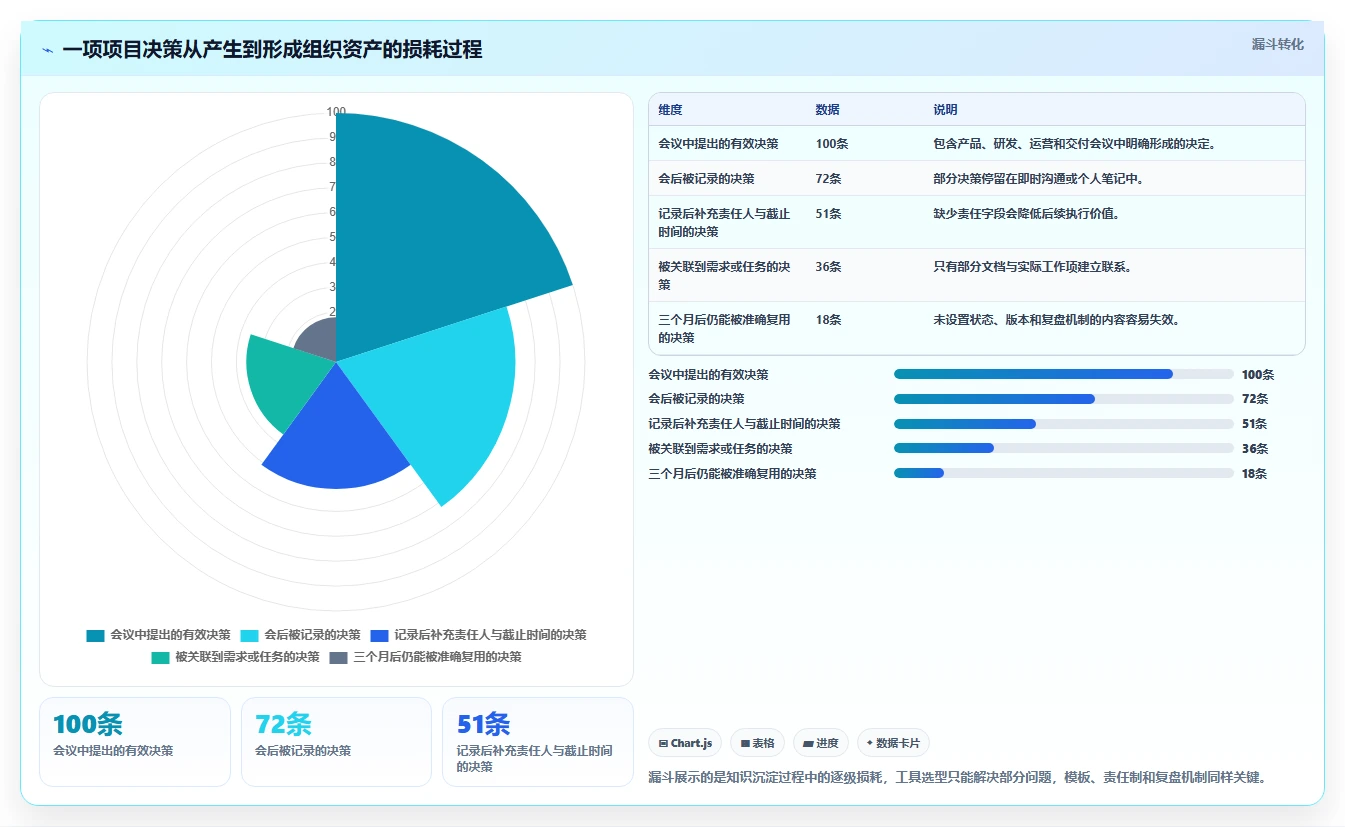Click the 100条 data card
1345x827 pixels.
click(135, 742)
